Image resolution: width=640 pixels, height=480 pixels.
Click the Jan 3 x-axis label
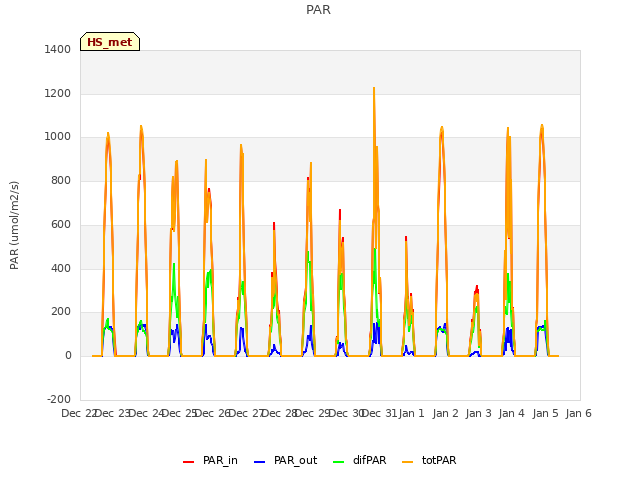tap(478, 413)
